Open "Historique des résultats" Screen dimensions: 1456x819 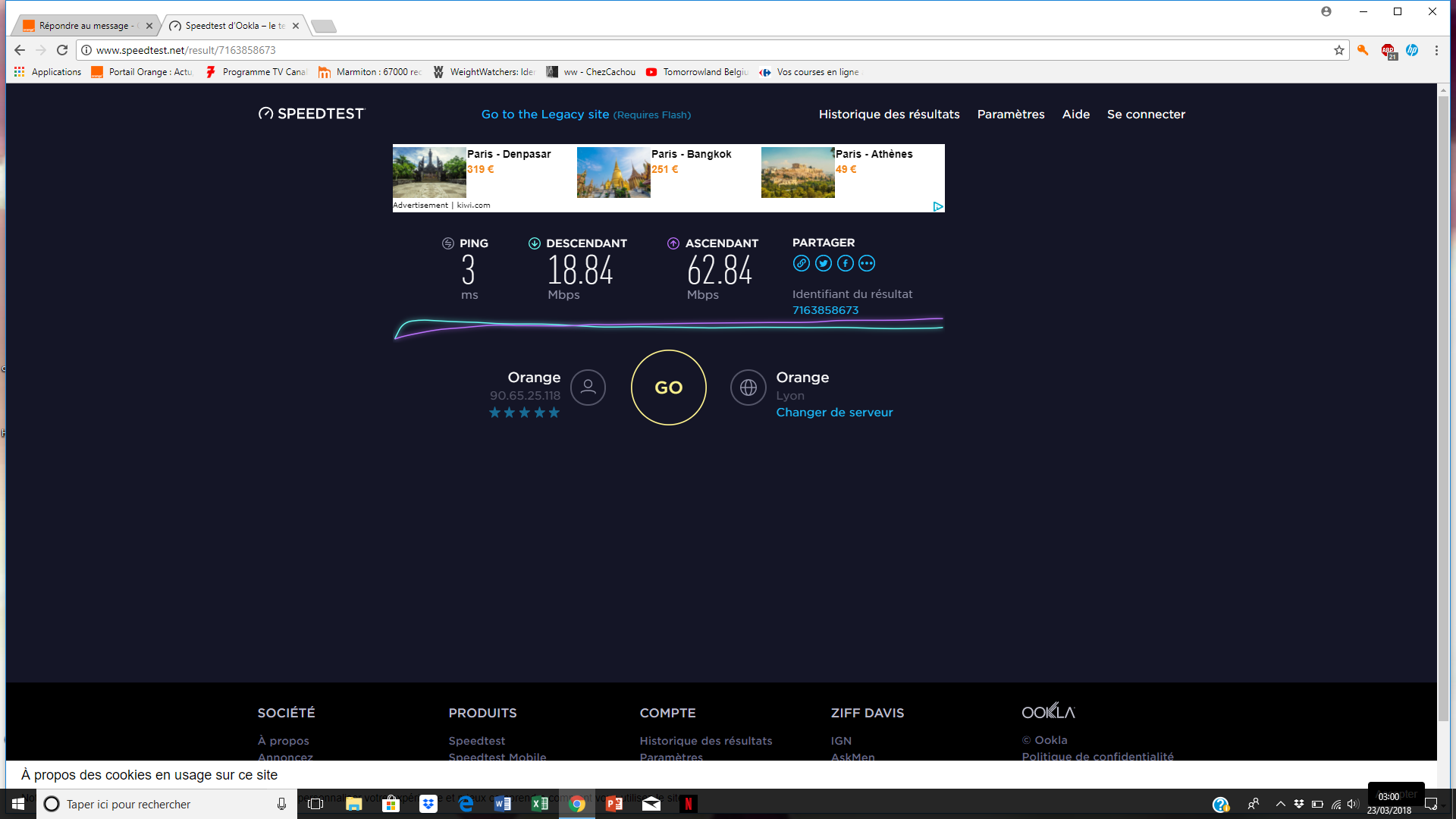coord(889,114)
